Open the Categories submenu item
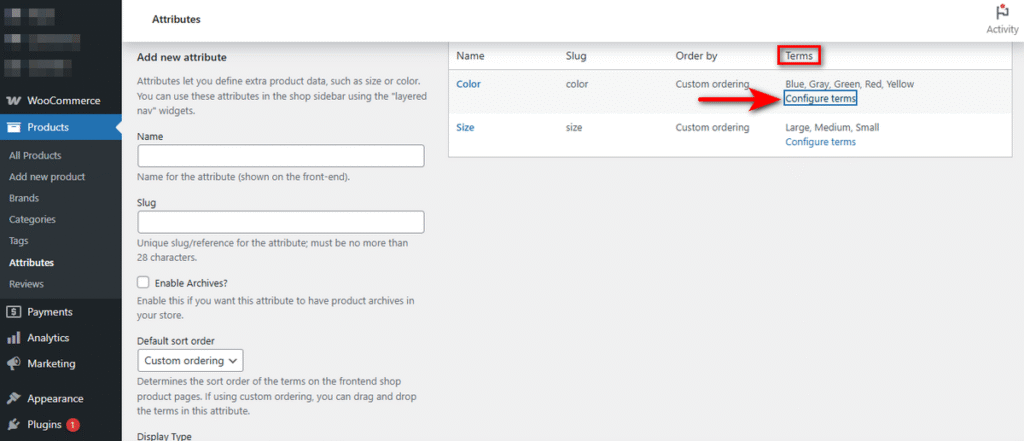Screen dimensions: 1024x441 point(33,220)
